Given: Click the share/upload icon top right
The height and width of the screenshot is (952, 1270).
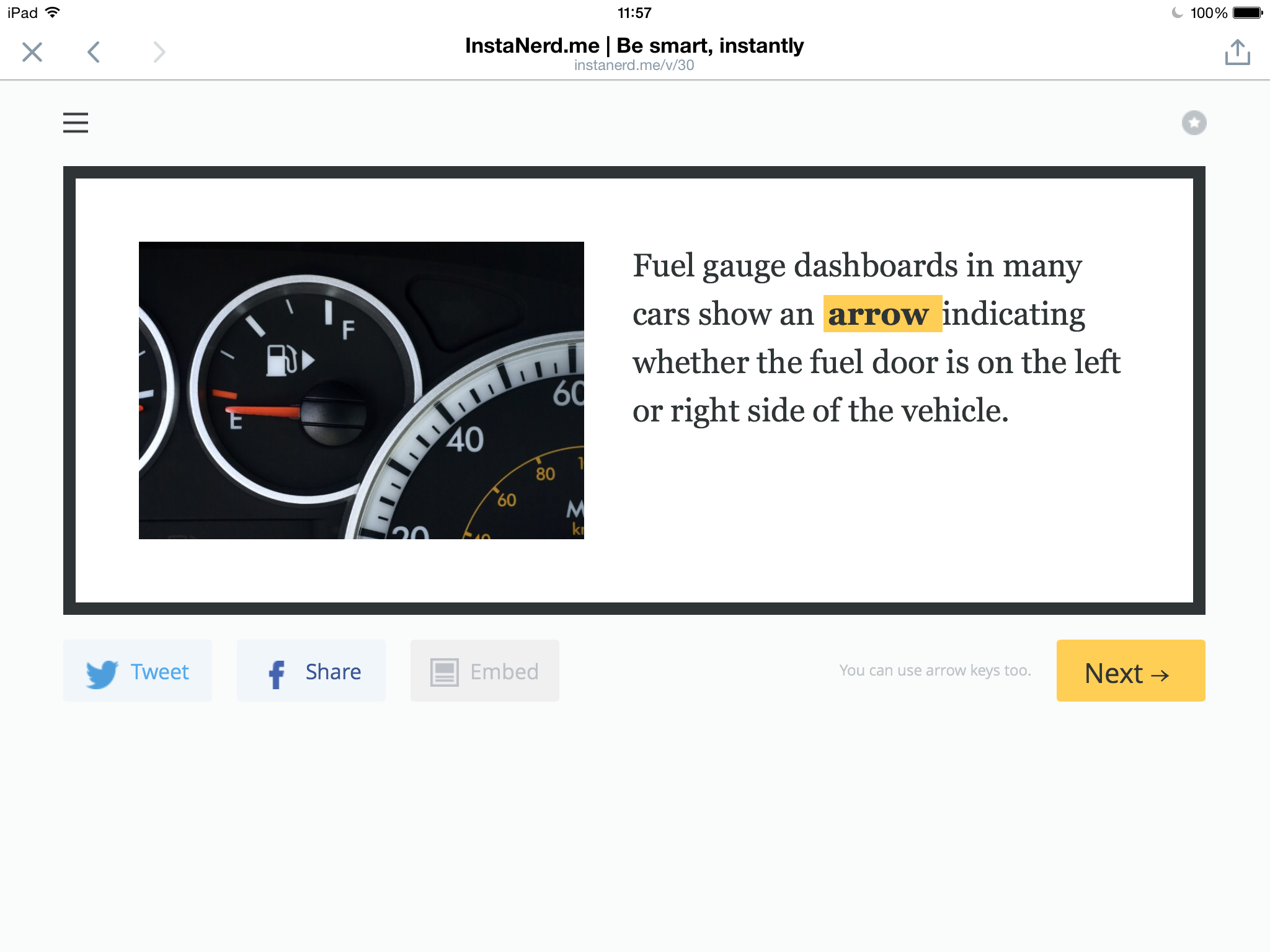Looking at the screenshot, I should [x=1237, y=52].
